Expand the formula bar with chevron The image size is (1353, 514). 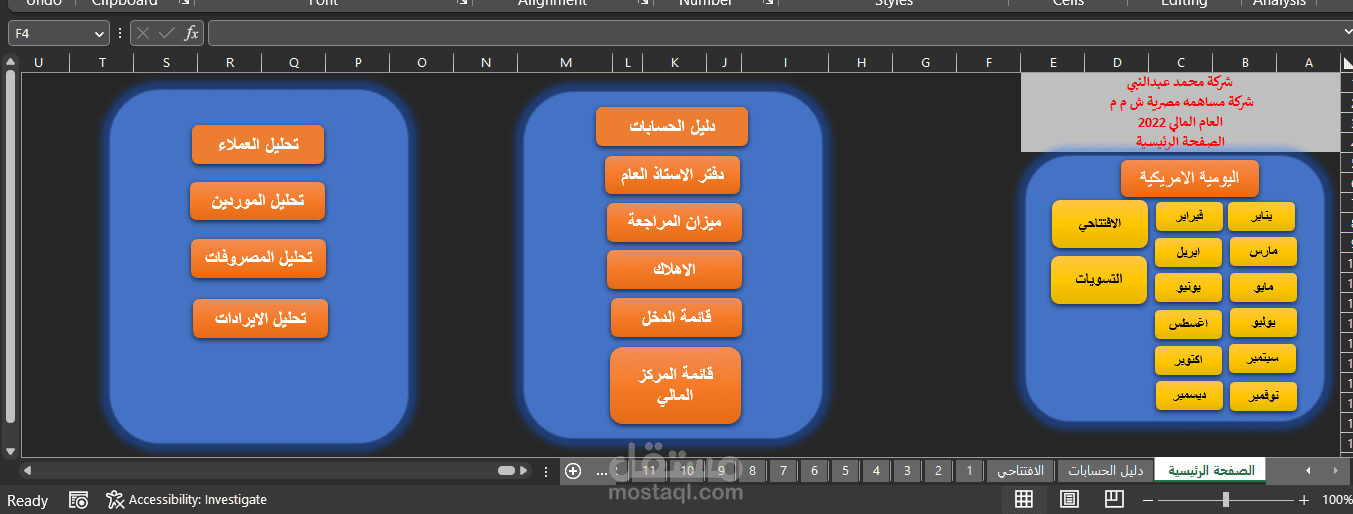point(1346,33)
